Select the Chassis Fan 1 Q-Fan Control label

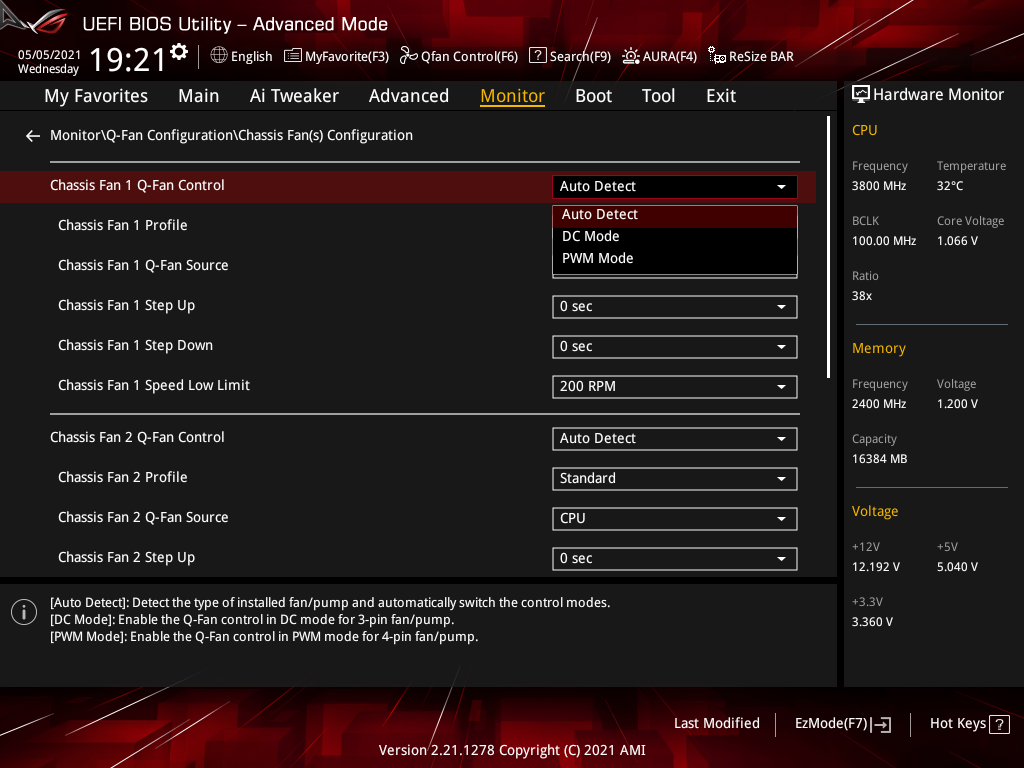tap(137, 185)
